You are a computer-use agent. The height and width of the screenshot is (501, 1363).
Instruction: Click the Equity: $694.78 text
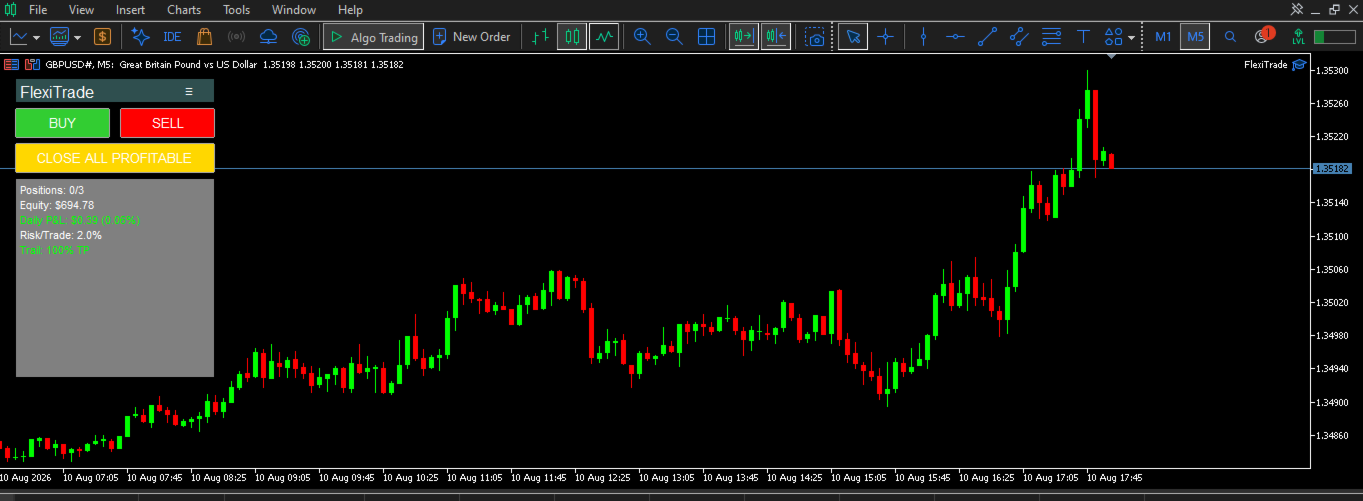[57, 205]
